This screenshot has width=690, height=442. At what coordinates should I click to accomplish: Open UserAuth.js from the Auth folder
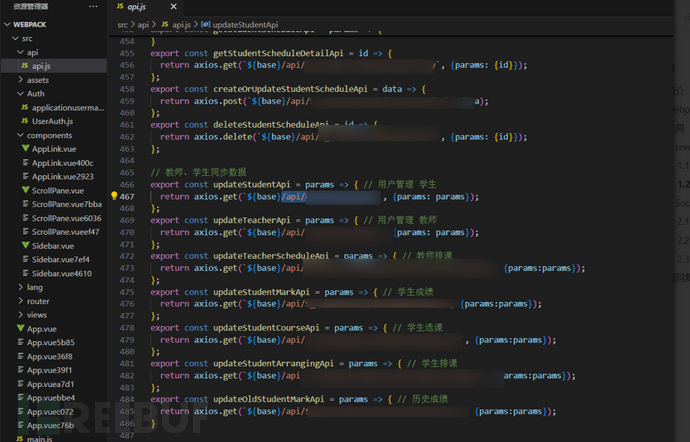point(52,121)
